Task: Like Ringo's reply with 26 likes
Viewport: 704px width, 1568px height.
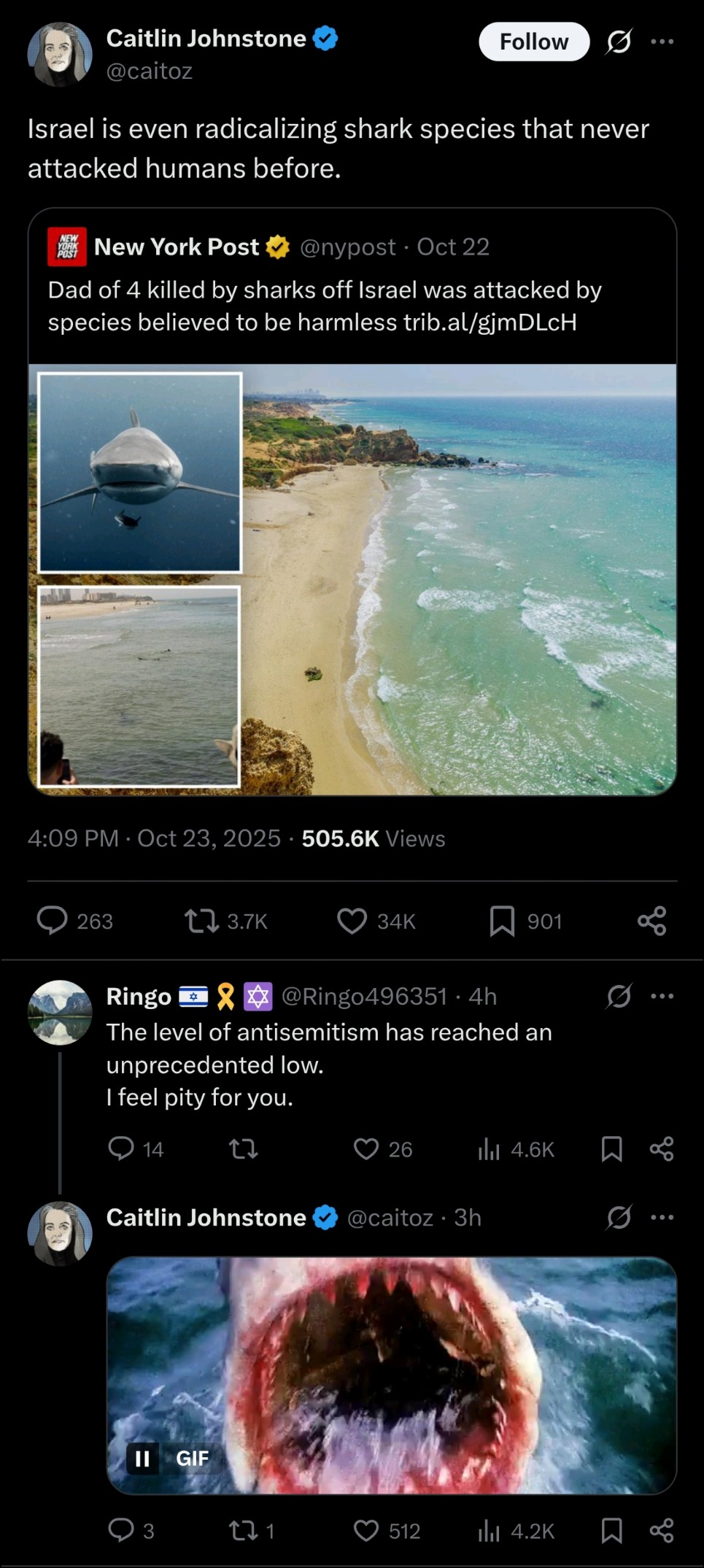Action: tap(366, 1149)
